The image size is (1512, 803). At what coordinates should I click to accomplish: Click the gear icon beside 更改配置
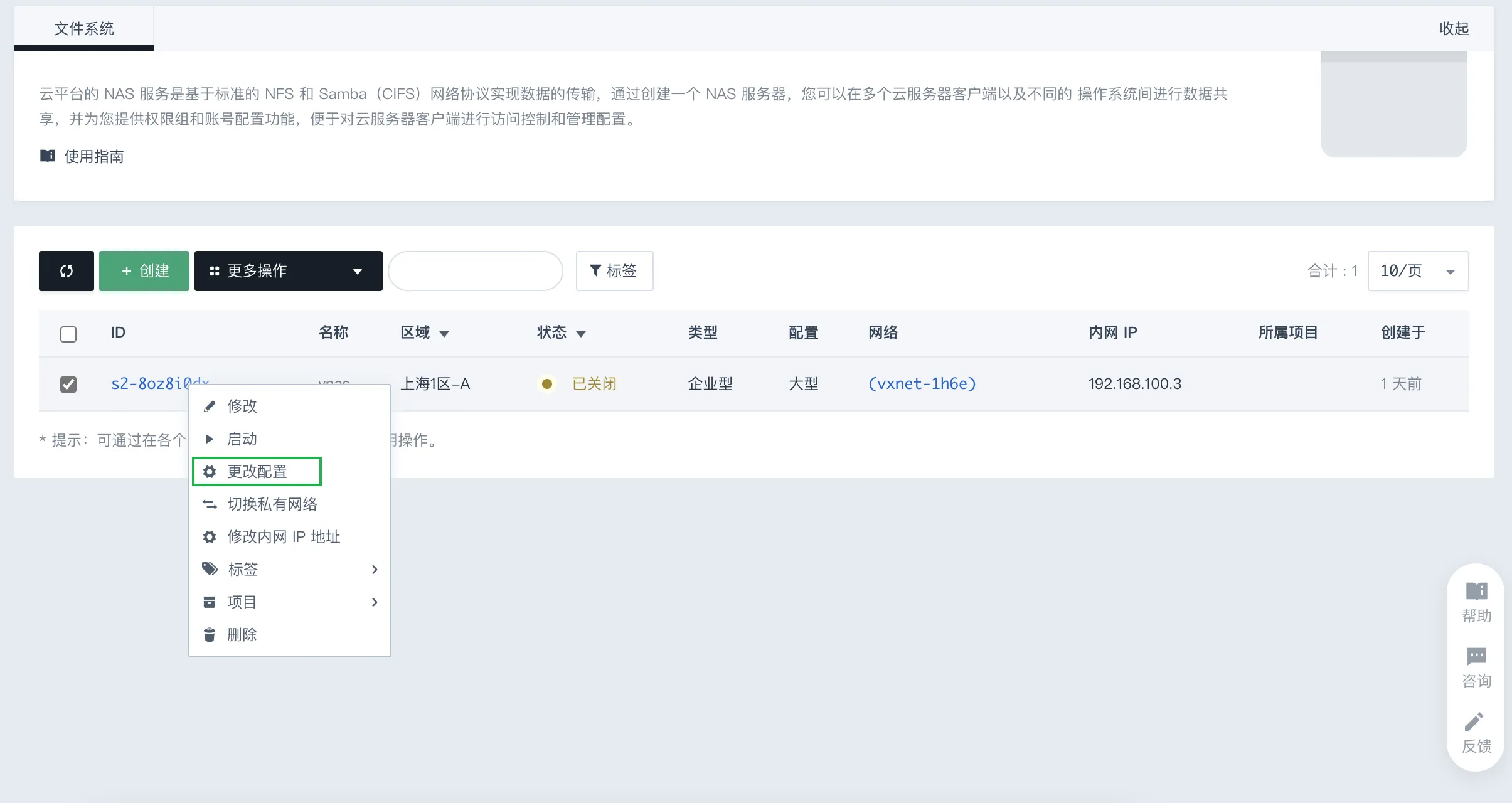click(x=210, y=471)
